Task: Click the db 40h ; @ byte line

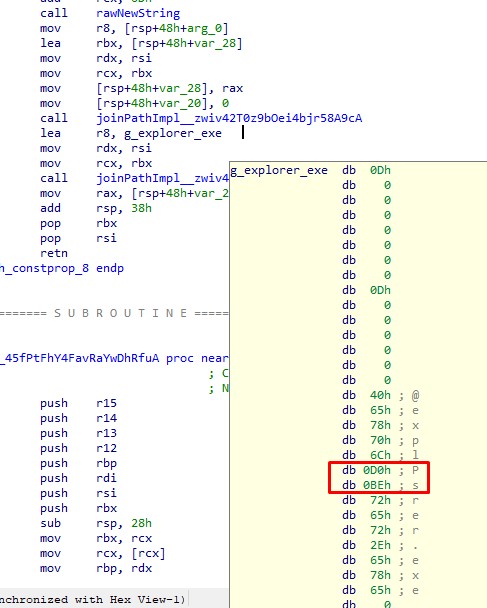Action: click(380, 396)
